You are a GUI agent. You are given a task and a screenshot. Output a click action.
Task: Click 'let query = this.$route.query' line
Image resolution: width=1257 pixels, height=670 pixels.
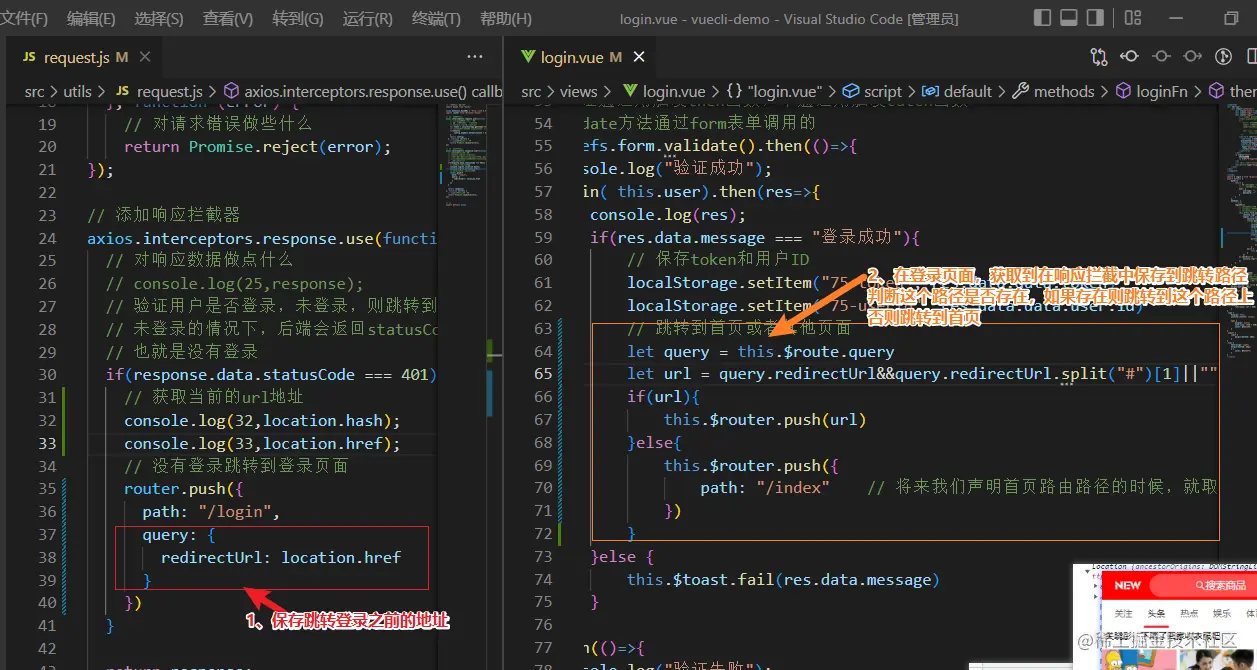pos(760,351)
